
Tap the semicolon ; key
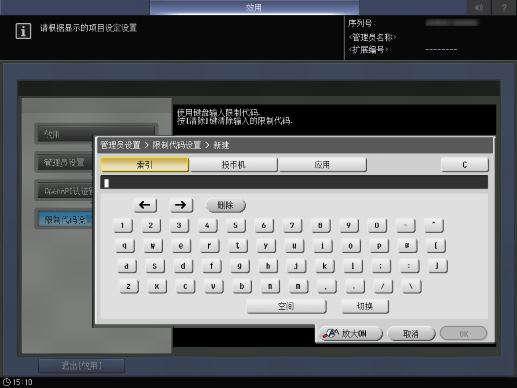(381, 266)
